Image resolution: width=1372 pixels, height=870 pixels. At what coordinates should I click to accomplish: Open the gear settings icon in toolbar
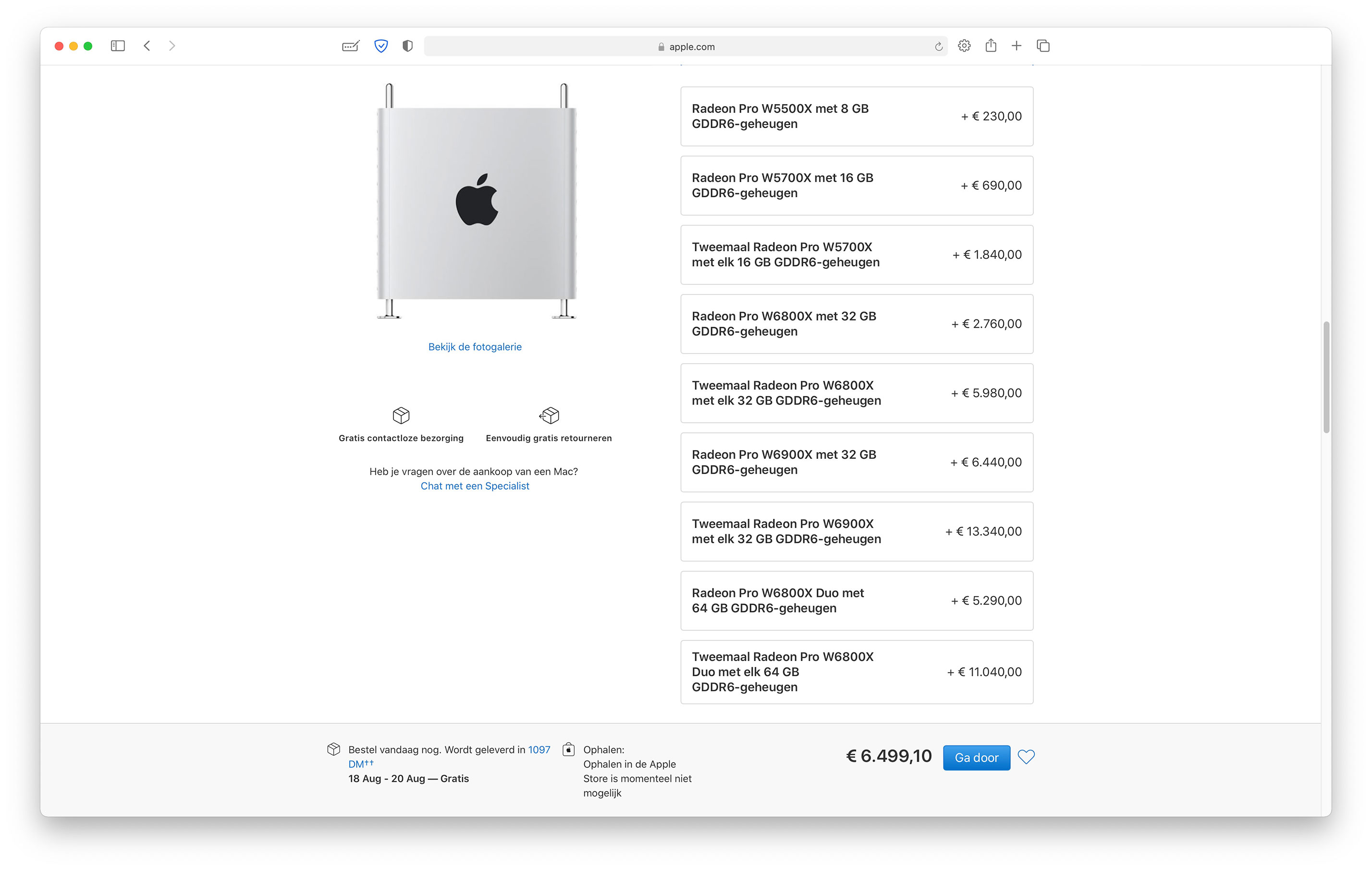[964, 46]
